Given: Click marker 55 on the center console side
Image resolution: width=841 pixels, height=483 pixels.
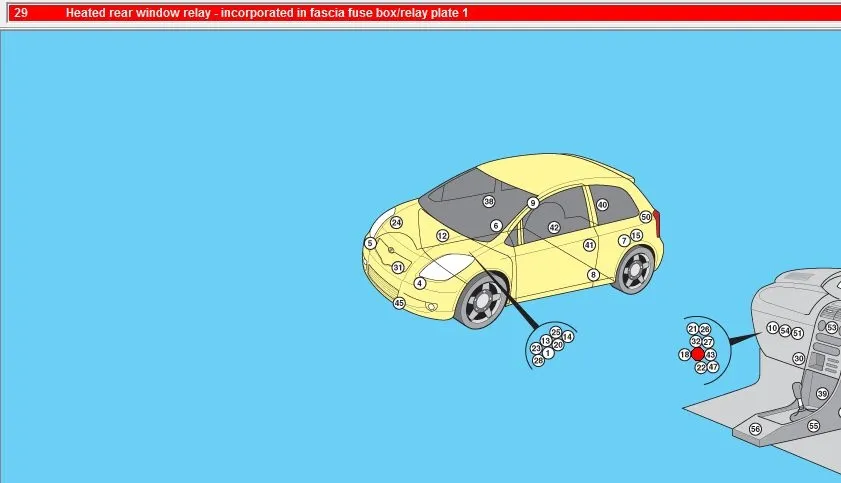Looking at the screenshot, I should click(813, 426).
